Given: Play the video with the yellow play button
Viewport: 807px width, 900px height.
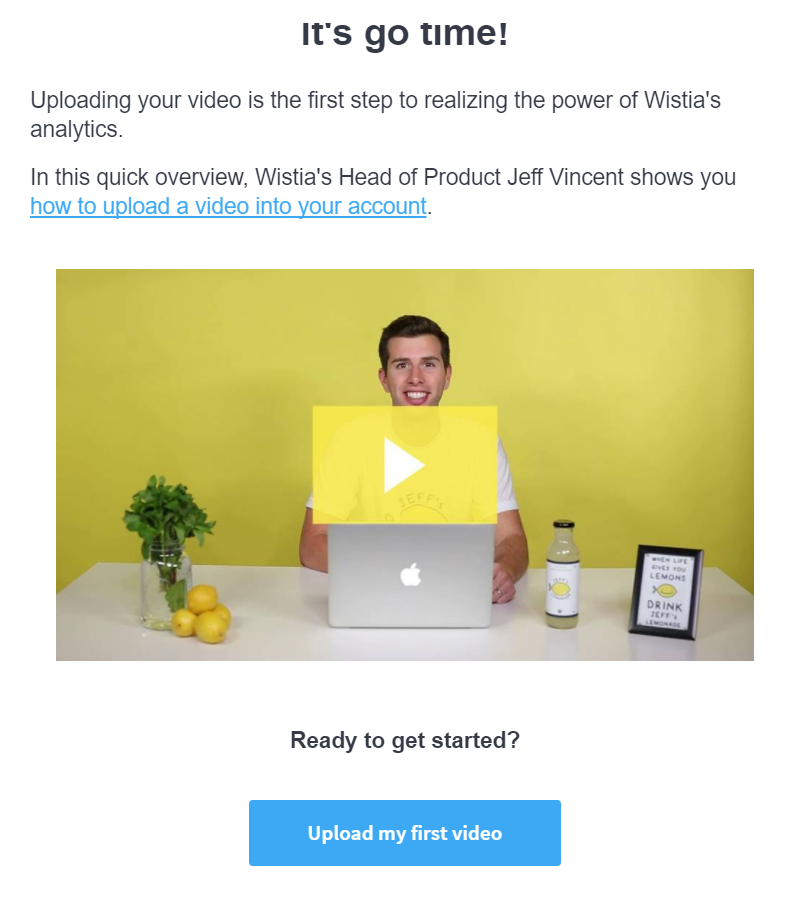Looking at the screenshot, I should [x=405, y=464].
